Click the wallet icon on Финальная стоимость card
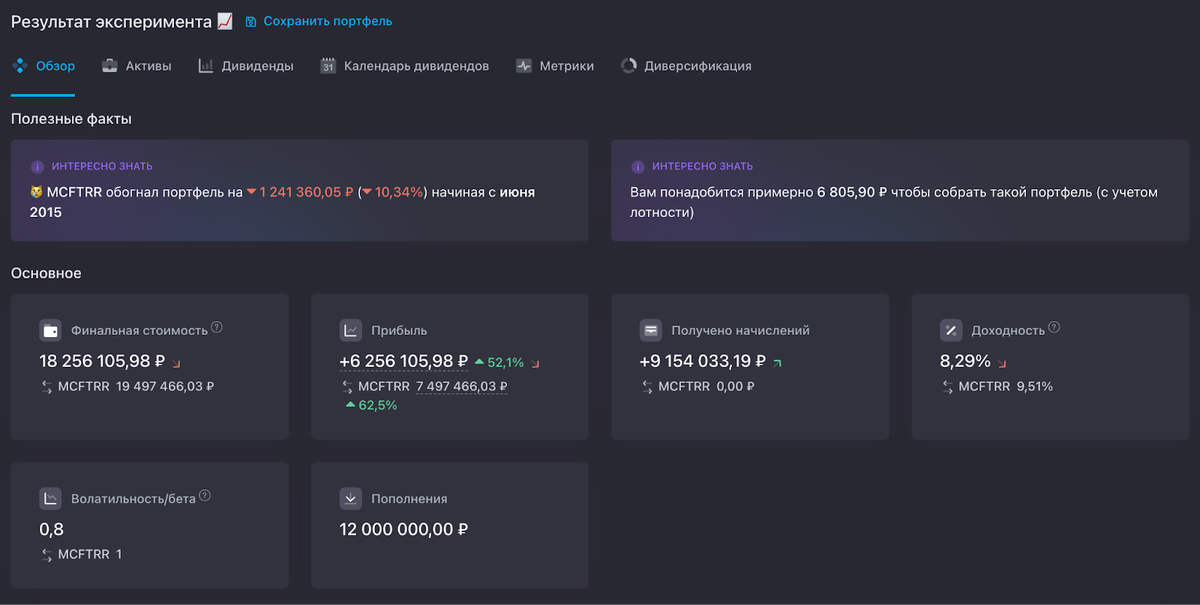This screenshot has width=1200, height=605. coord(51,330)
